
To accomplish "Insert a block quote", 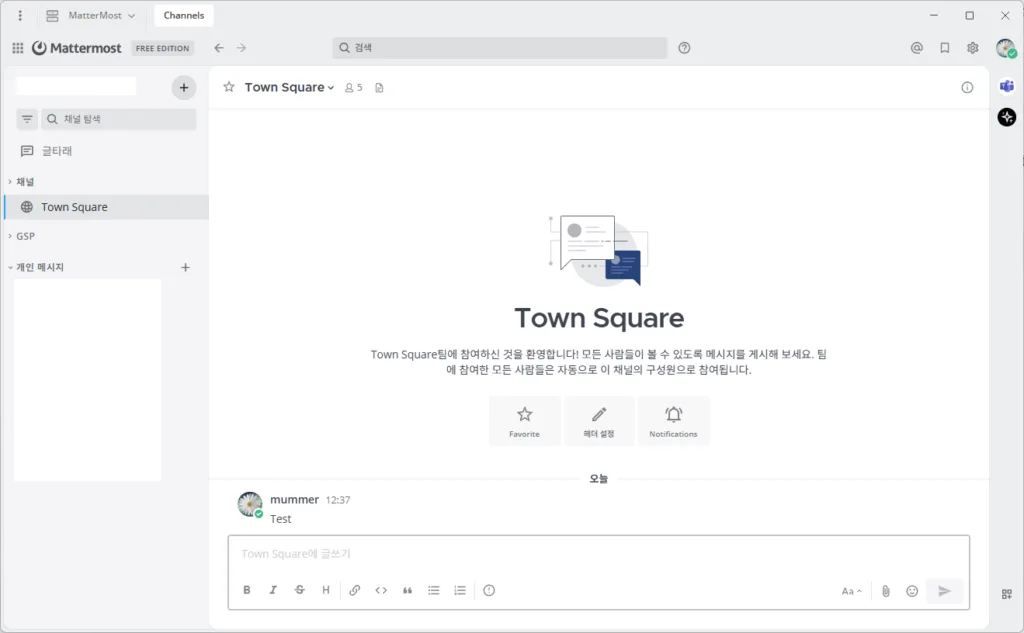I will tap(407, 590).
